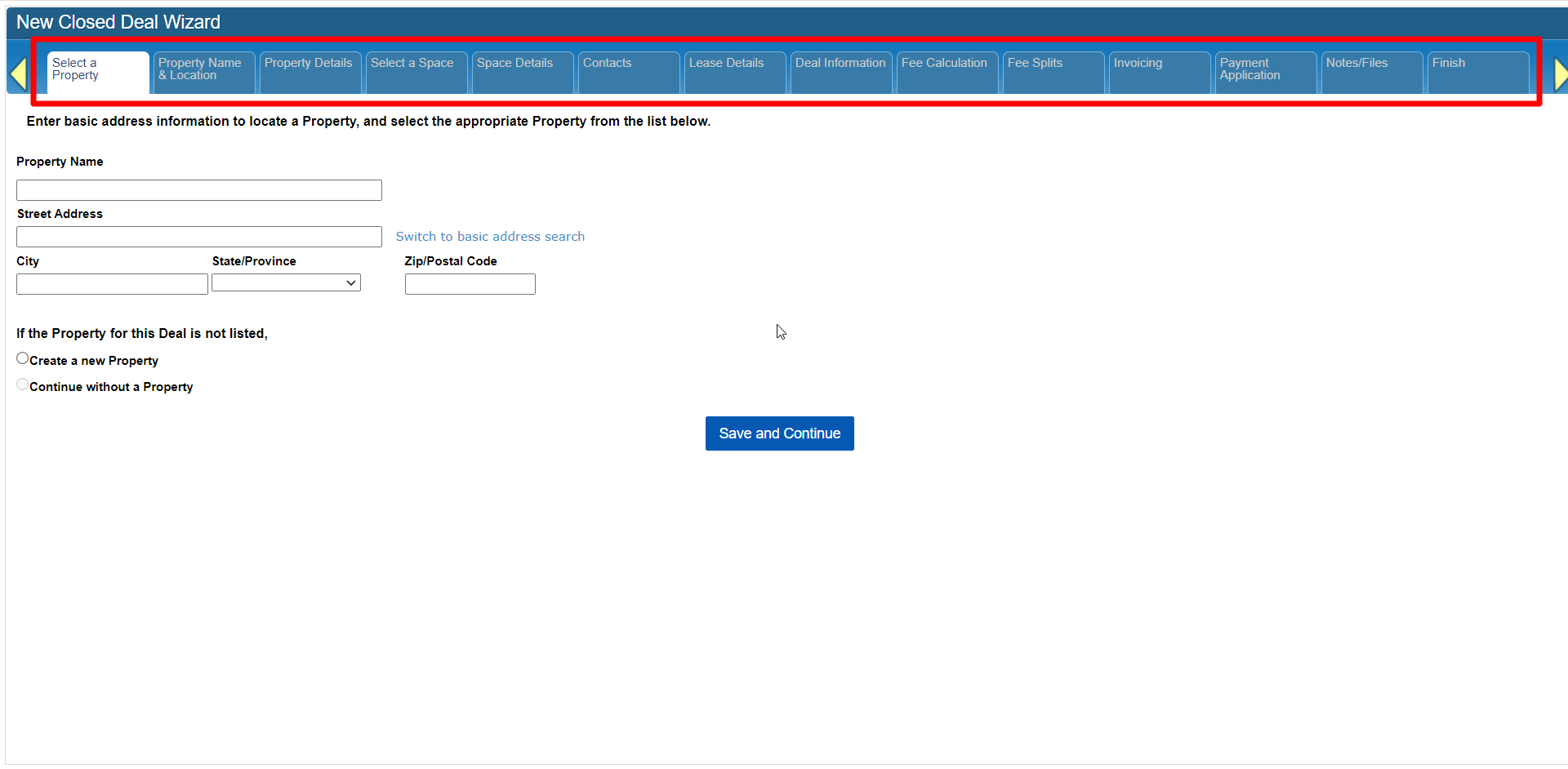
Task: Open the State/Province dropdown
Action: tap(286, 283)
